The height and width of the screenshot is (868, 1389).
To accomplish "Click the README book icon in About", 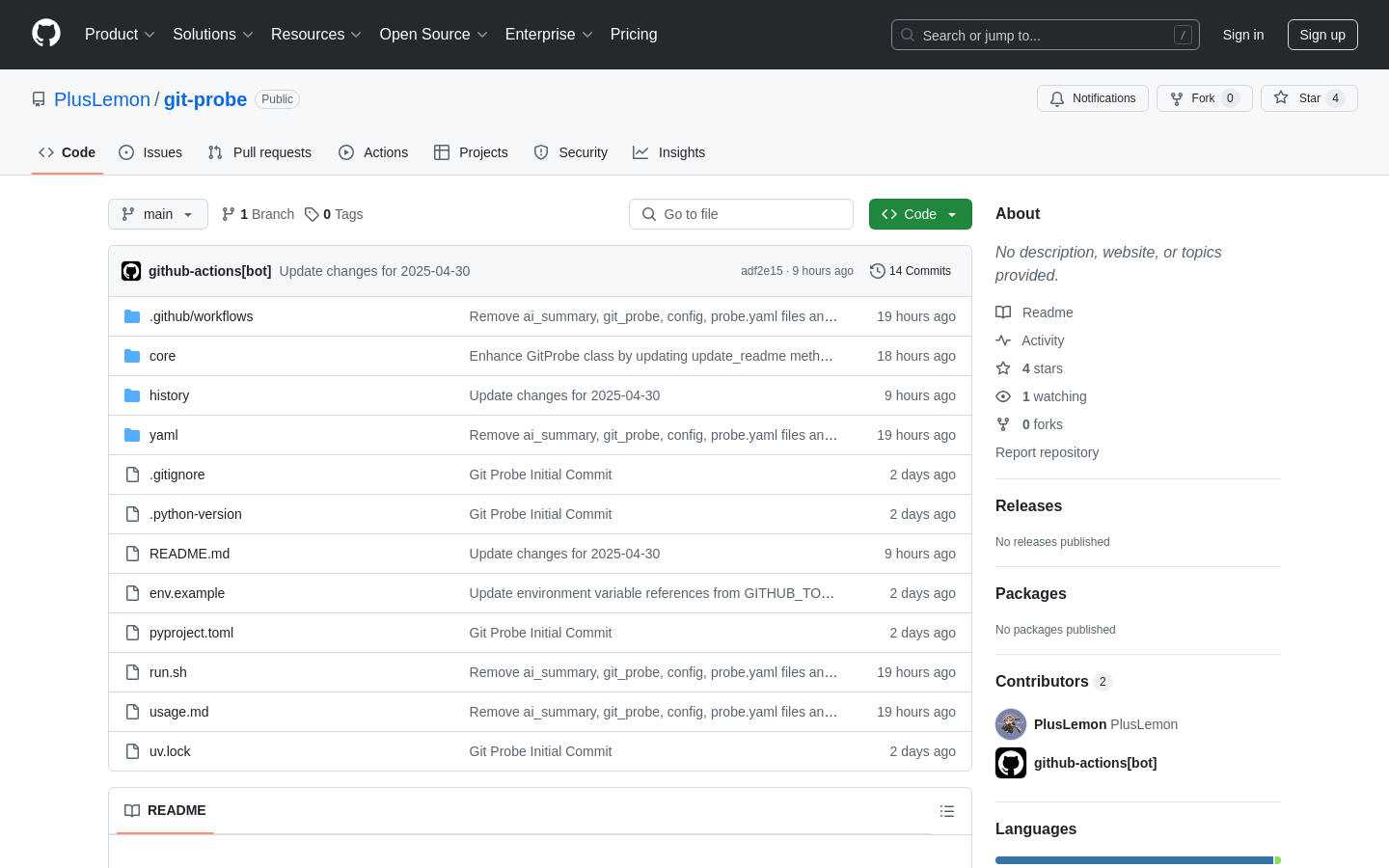I will pyautogui.click(x=1003, y=312).
